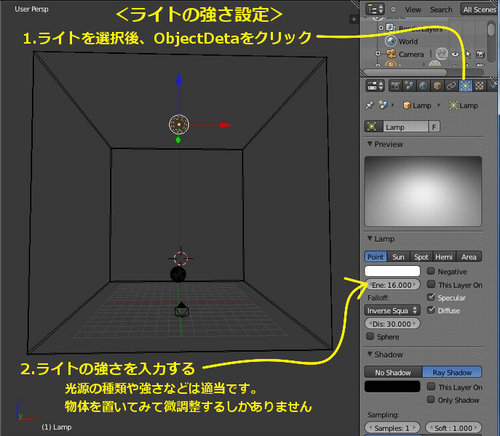Image resolution: width=500 pixels, height=436 pixels.
Task: Open the Render properties tab icon
Action: 396,86
